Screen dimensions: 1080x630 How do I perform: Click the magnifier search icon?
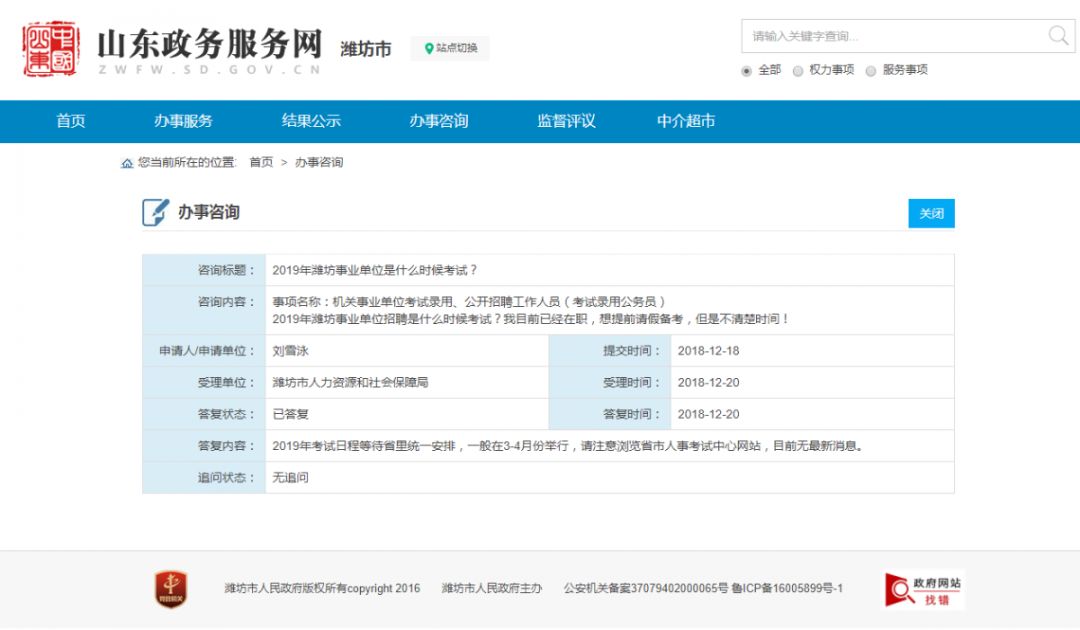[x=1058, y=35]
